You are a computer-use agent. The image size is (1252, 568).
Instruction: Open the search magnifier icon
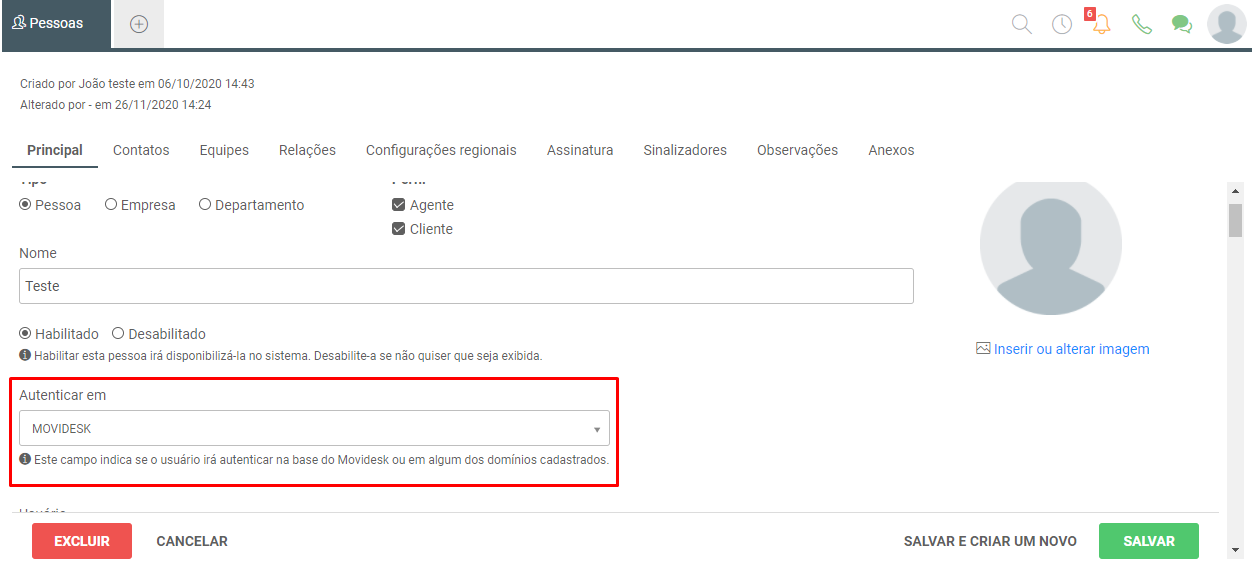pyautogui.click(x=1021, y=24)
